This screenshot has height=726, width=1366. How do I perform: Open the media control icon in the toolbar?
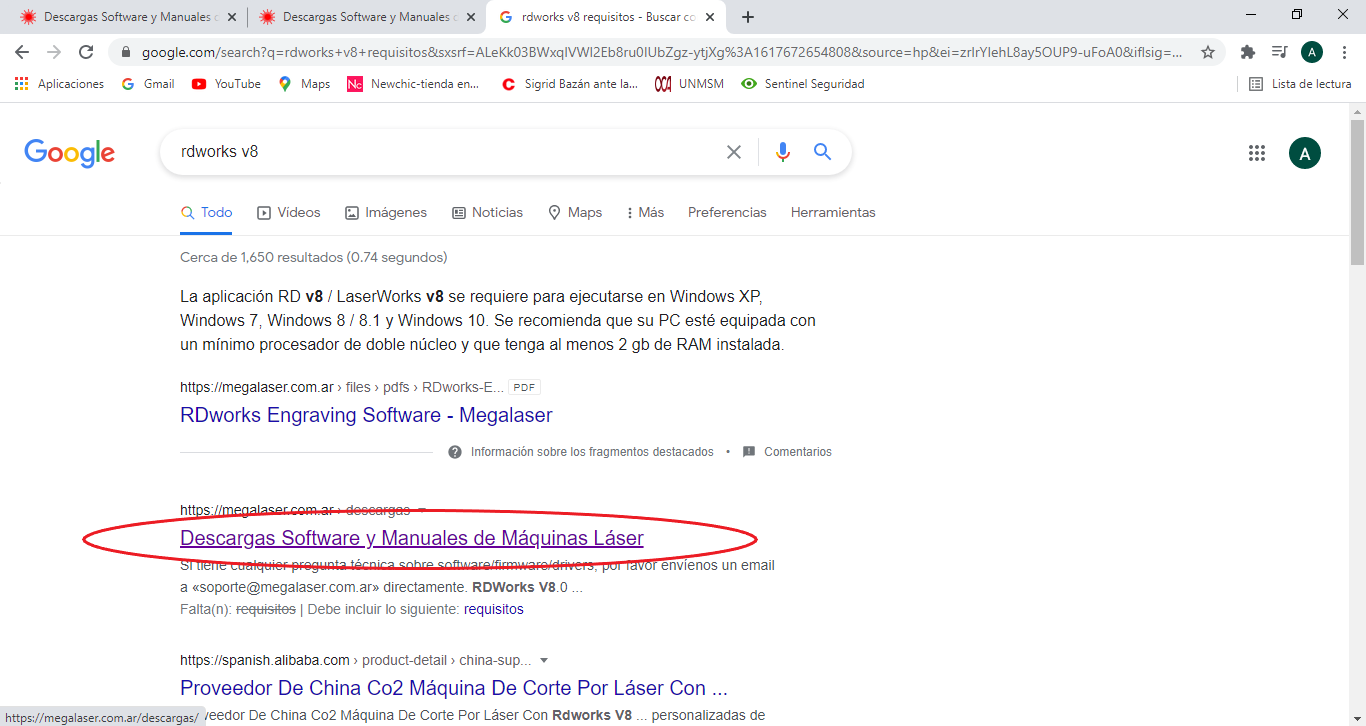pyautogui.click(x=1279, y=52)
